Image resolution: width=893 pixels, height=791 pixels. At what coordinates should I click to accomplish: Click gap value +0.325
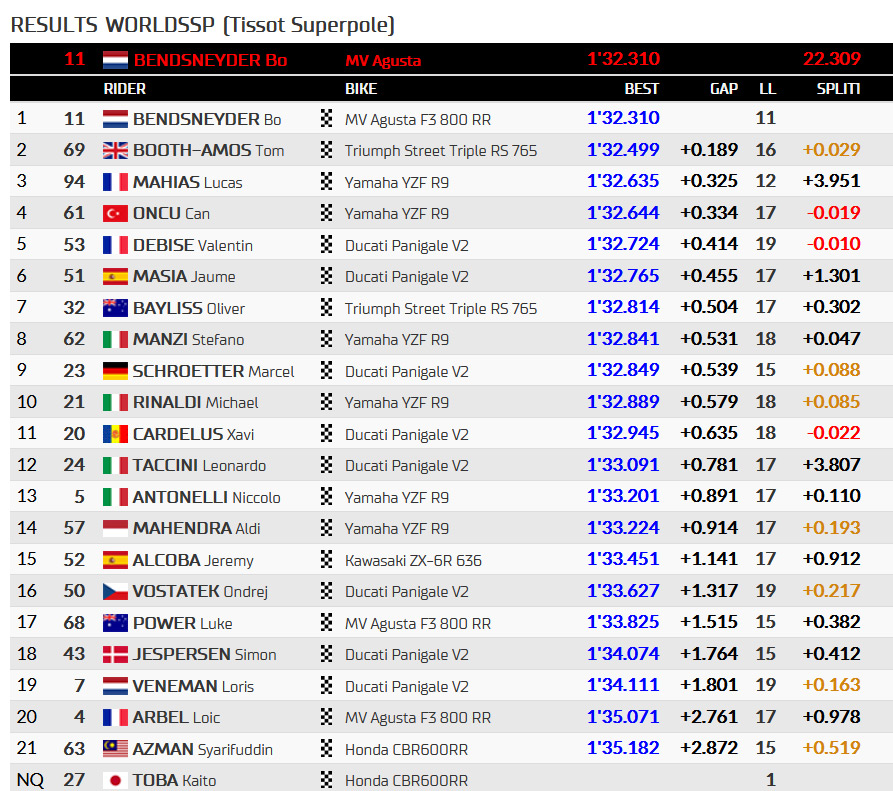coord(709,181)
